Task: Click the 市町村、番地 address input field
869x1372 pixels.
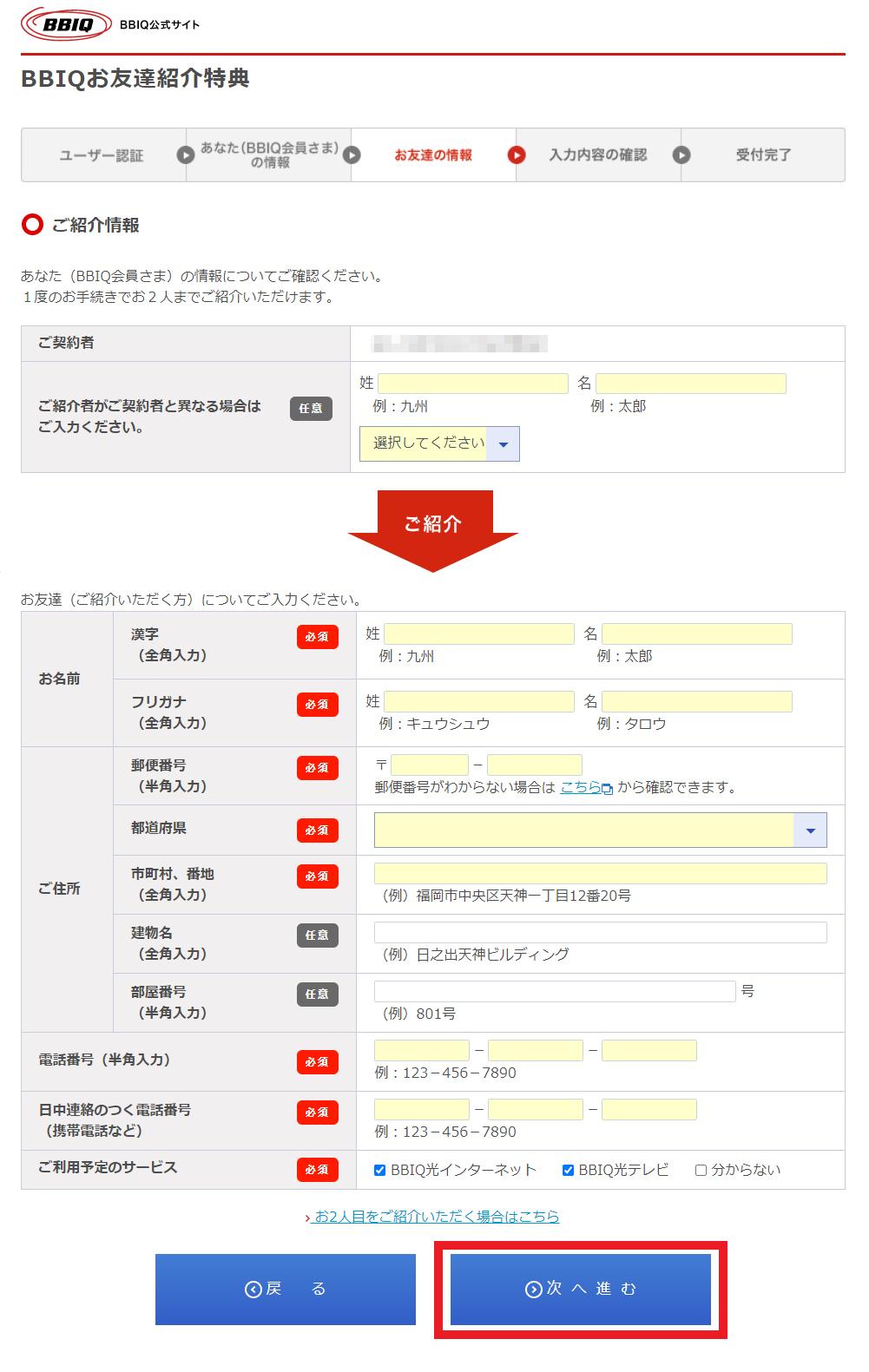Action: pyautogui.click(x=600, y=874)
